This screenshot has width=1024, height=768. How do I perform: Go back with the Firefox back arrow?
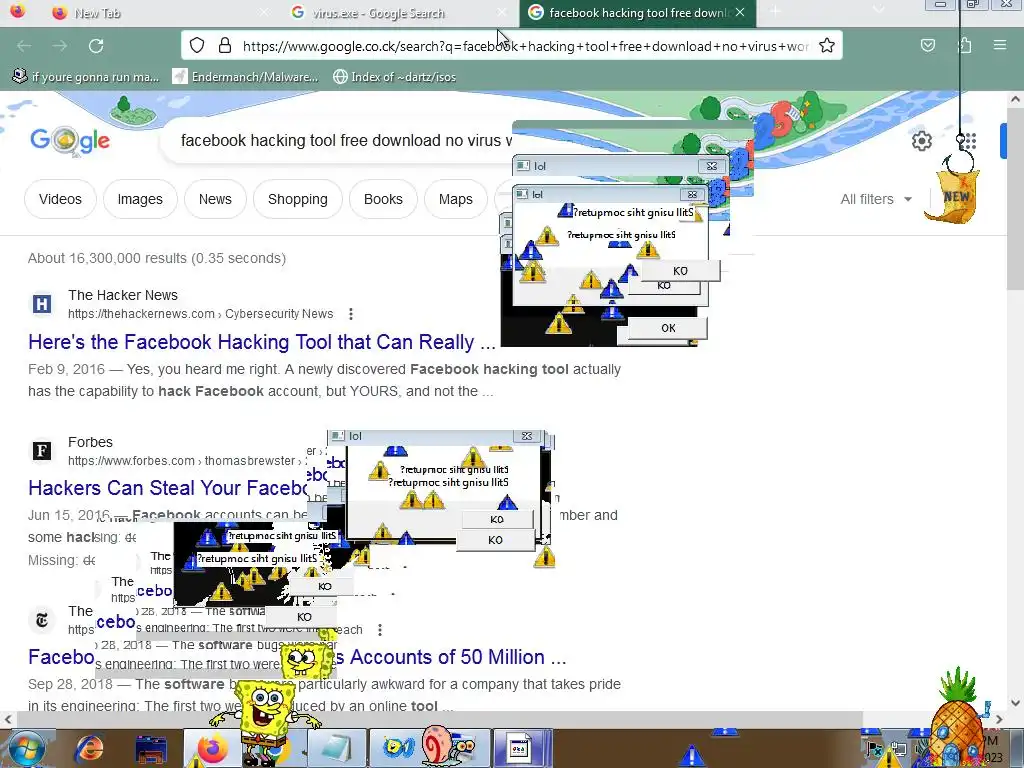pyautogui.click(x=24, y=46)
